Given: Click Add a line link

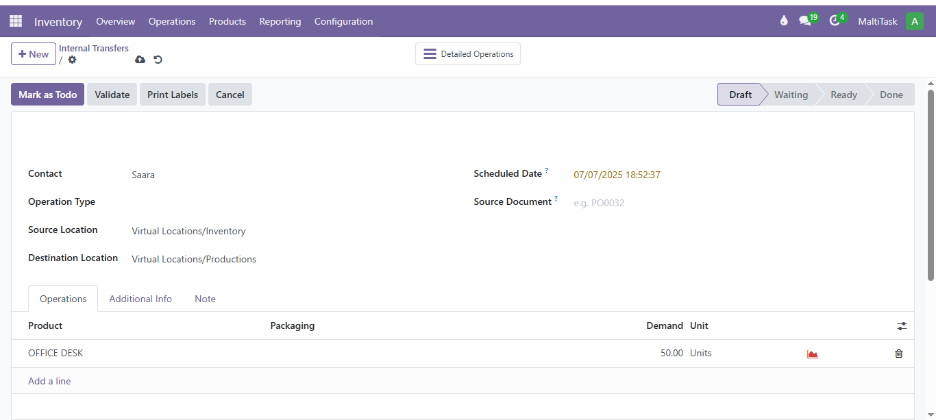Looking at the screenshot, I should (x=49, y=381).
